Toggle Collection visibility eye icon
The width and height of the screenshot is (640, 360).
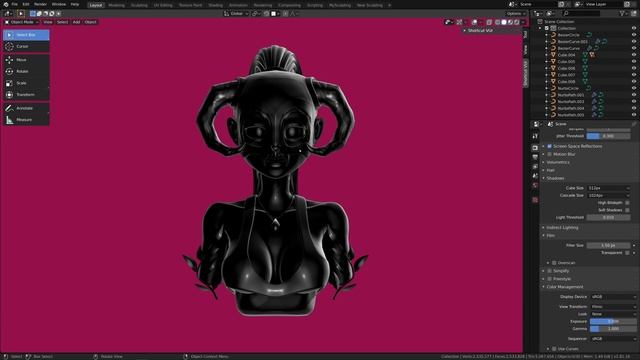[634, 28]
